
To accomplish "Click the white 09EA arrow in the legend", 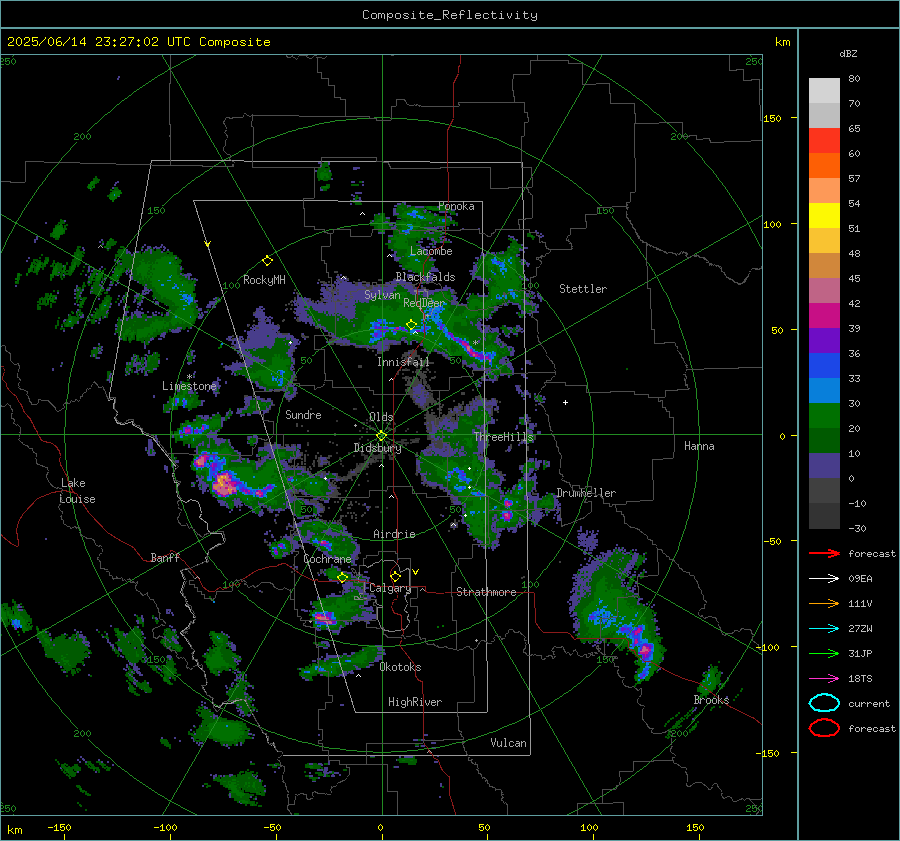I will coord(824,579).
